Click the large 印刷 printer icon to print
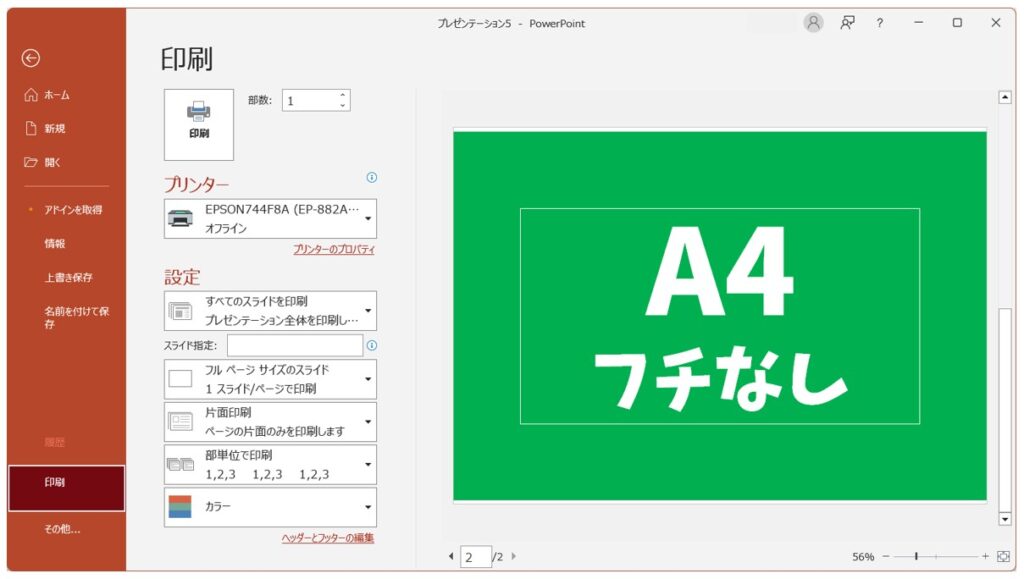 (x=198, y=122)
